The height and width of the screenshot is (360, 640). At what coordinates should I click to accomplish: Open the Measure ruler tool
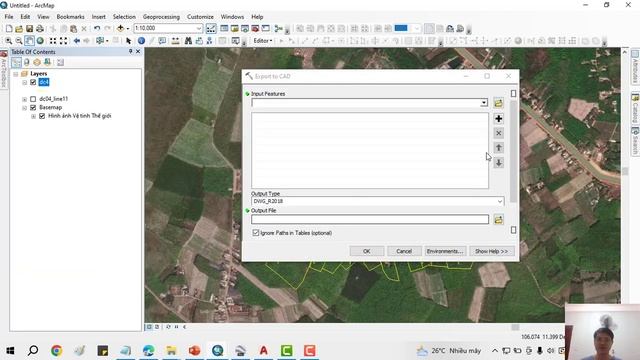pyautogui.click(x=176, y=41)
